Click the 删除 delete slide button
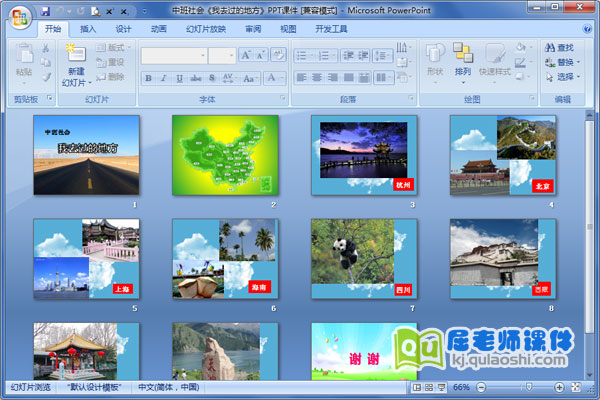Image resolution: width=600 pixels, height=400 pixels. point(110,77)
